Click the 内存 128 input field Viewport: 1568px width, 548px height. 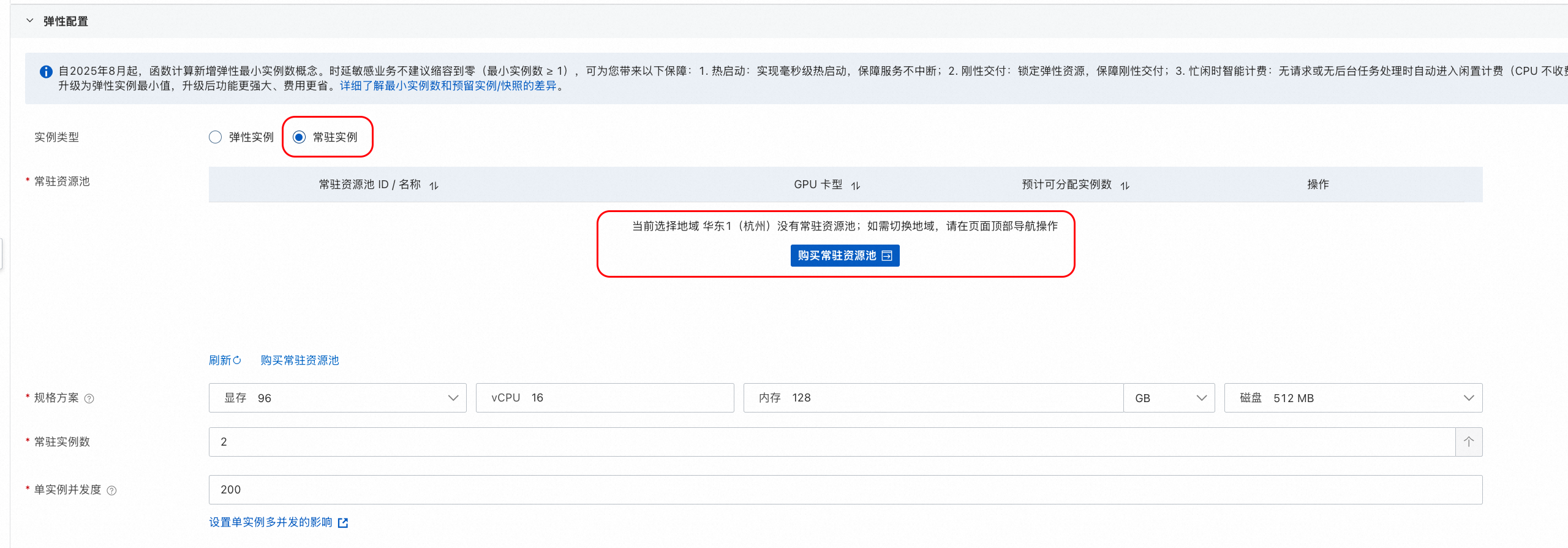[933, 398]
